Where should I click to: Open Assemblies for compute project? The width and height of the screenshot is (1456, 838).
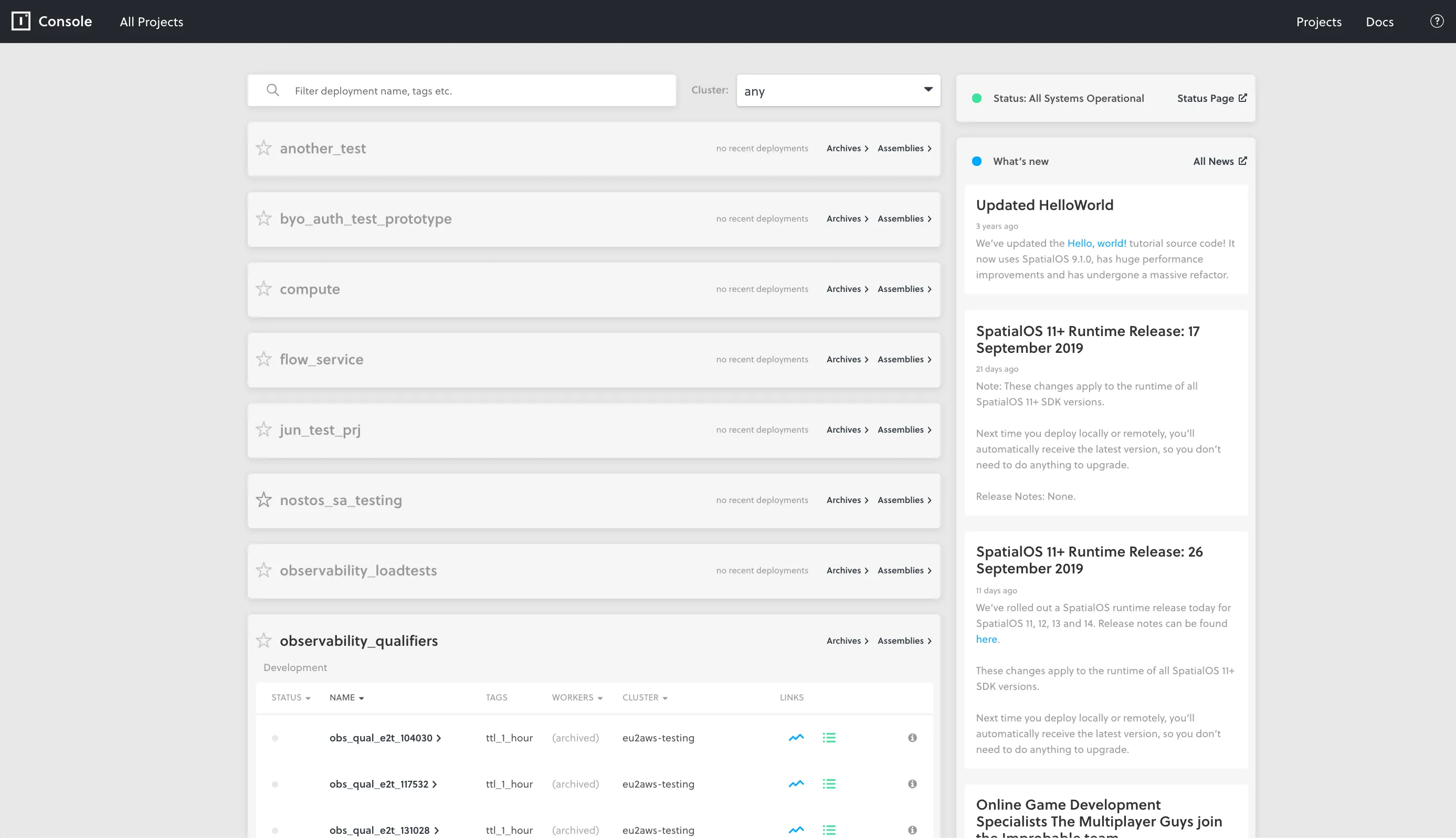click(904, 289)
